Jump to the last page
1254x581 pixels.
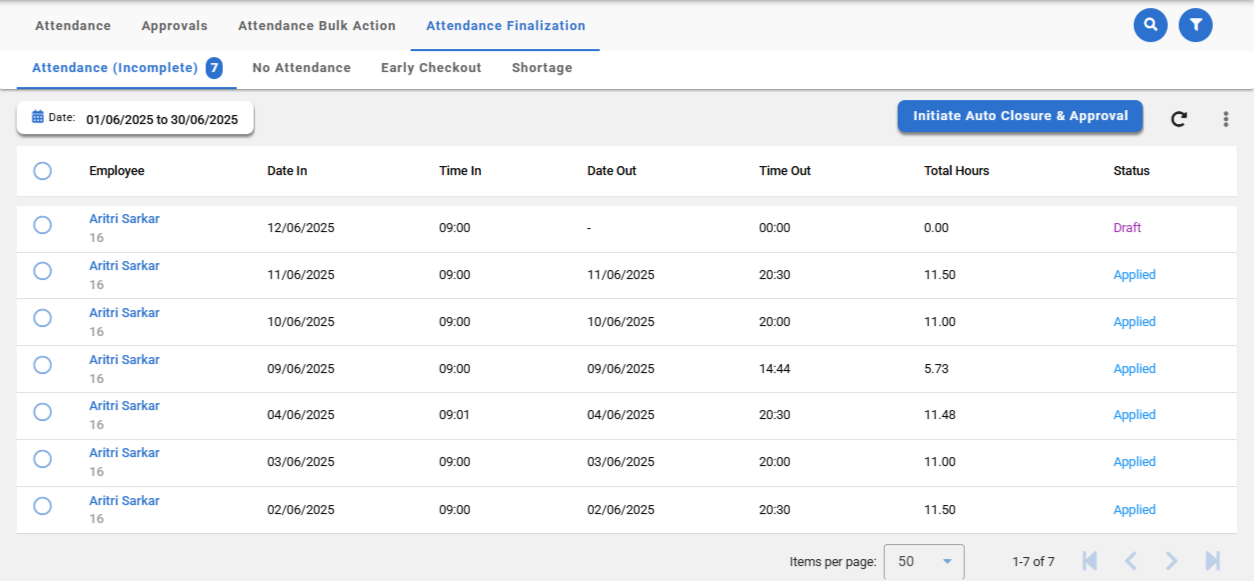pyautogui.click(x=1213, y=561)
